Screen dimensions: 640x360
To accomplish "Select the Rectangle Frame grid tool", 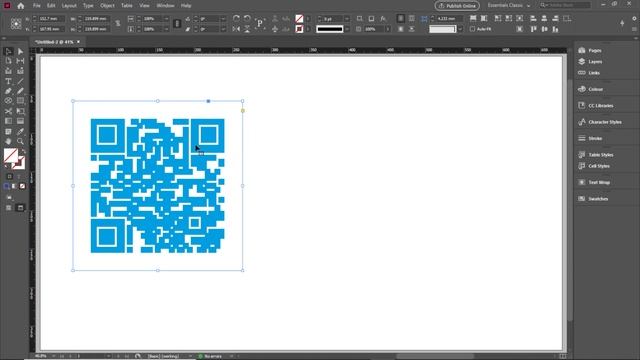I will pos(20,100).
